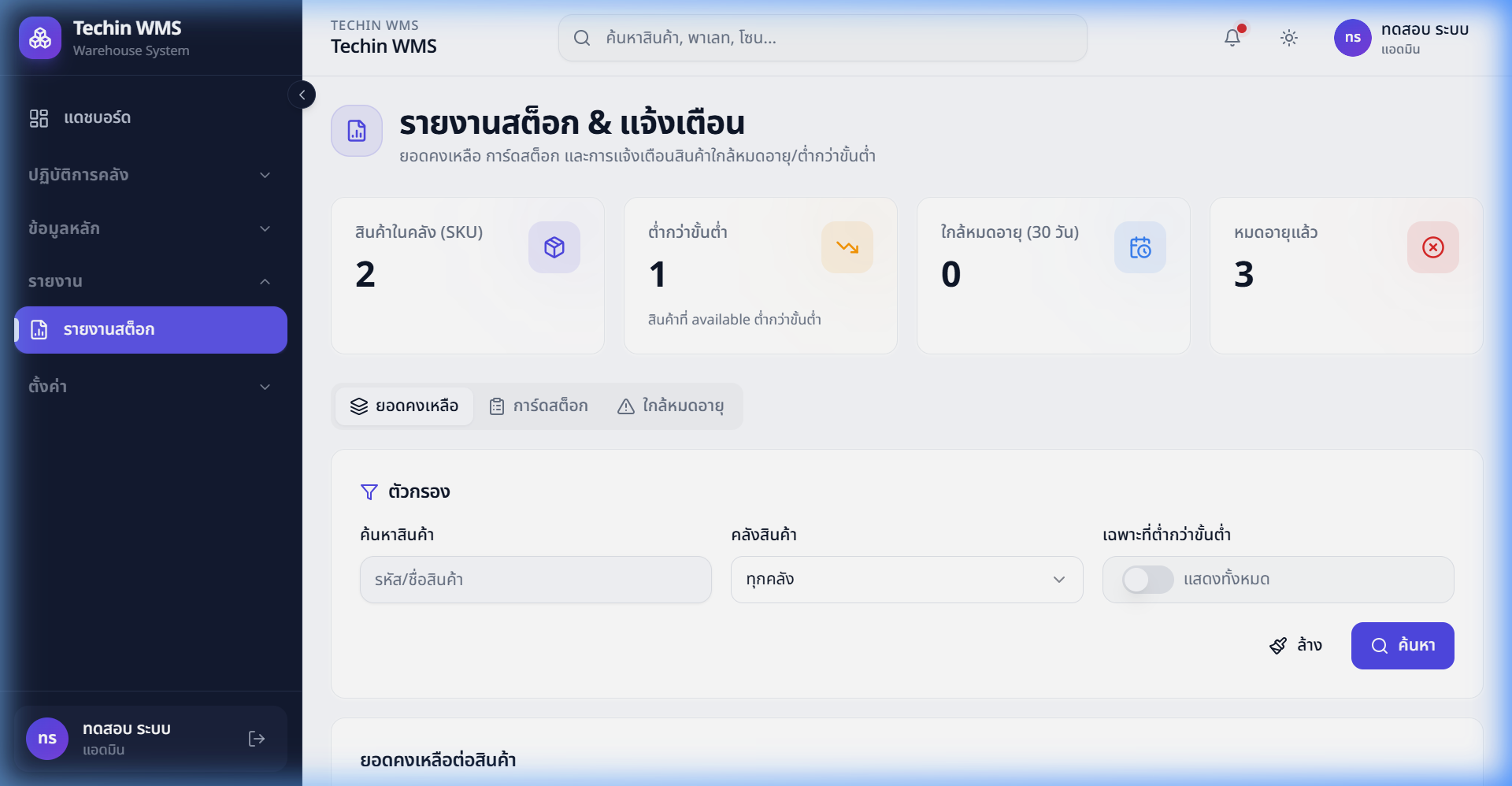Collapse the รายงาน menu section

[x=151, y=281]
